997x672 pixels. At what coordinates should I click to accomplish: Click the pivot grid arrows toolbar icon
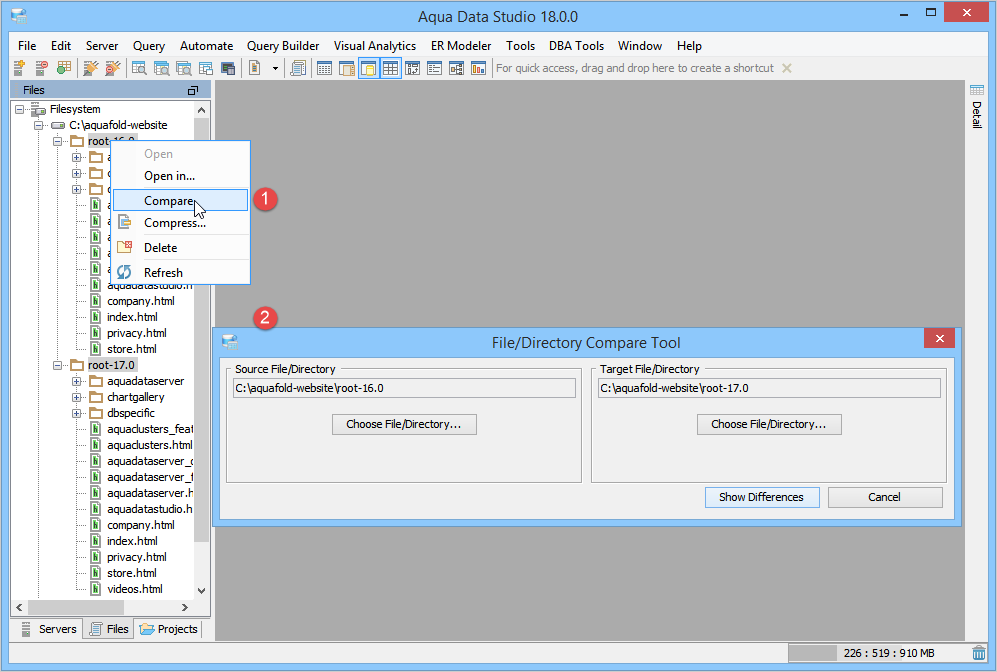[413, 68]
